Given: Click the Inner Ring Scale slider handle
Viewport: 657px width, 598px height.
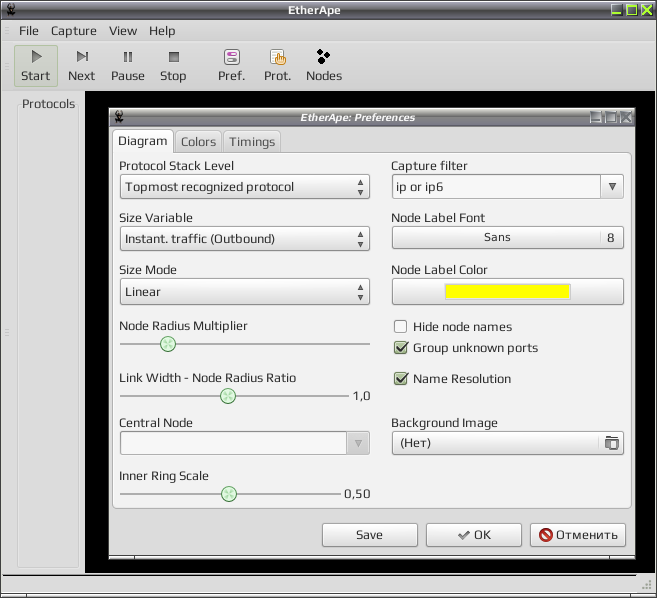Looking at the screenshot, I should [229, 494].
